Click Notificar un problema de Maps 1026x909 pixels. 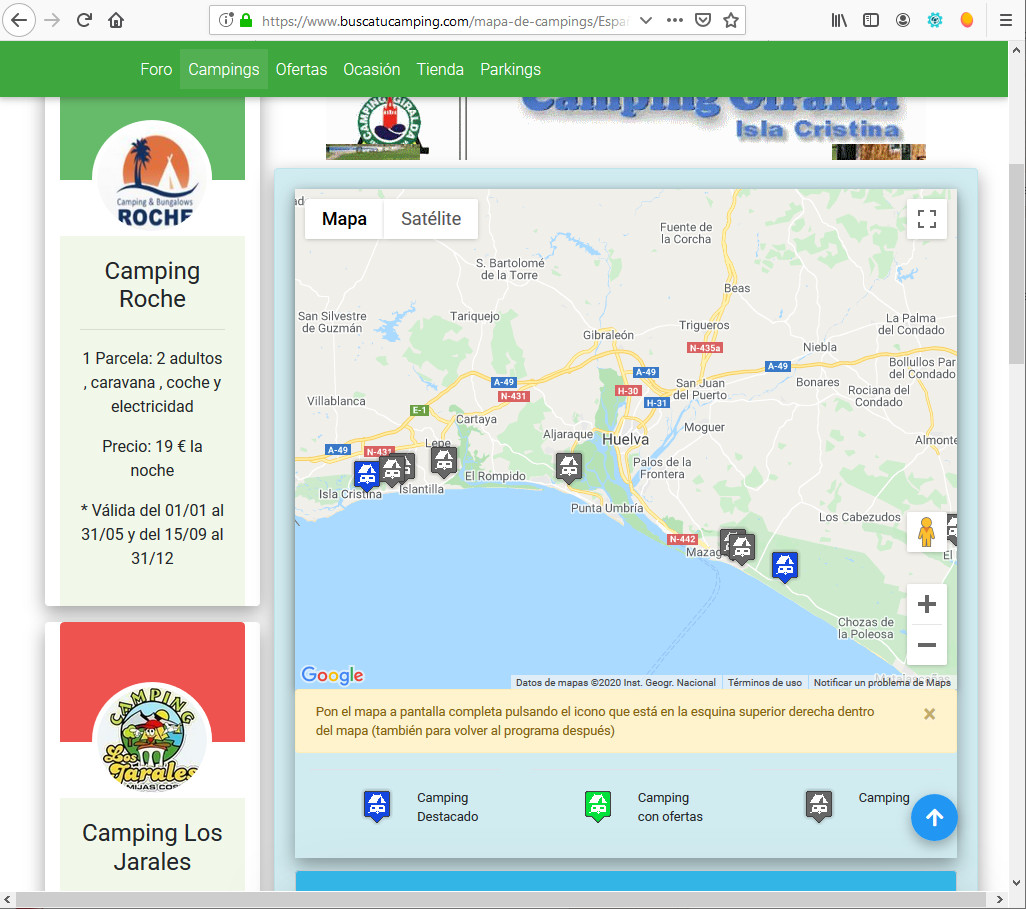881,683
